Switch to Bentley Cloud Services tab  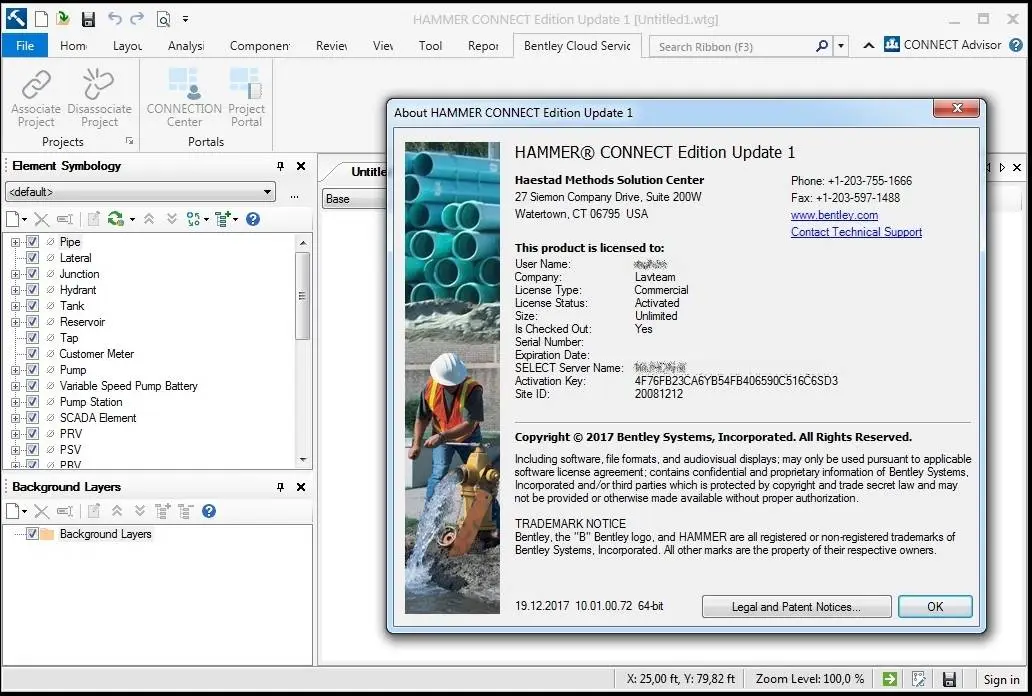point(577,46)
